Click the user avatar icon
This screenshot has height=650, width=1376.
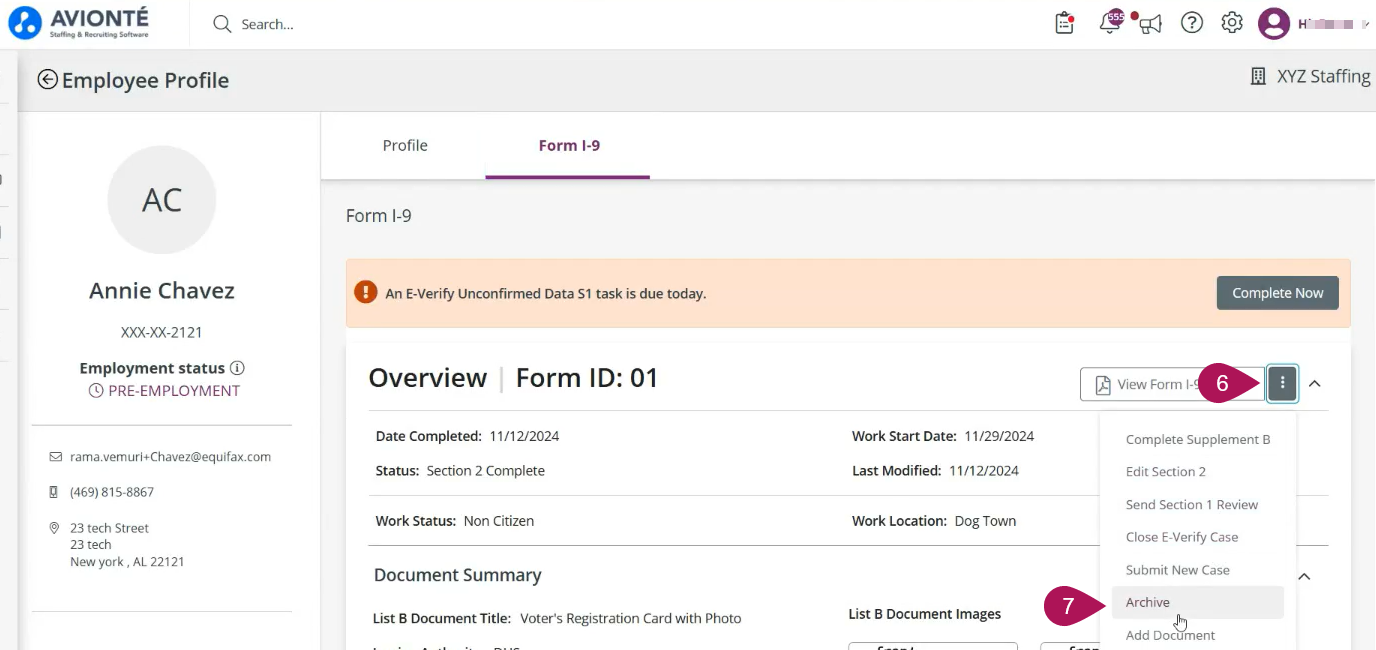pyautogui.click(x=1274, y=23)
